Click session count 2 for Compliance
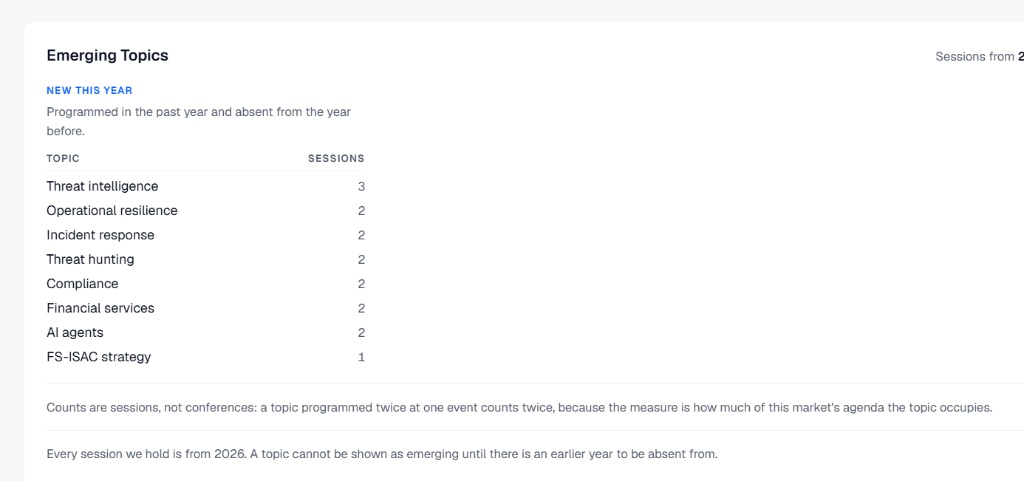The height and width of the screenshot is (481, 1024). (361, 284)
